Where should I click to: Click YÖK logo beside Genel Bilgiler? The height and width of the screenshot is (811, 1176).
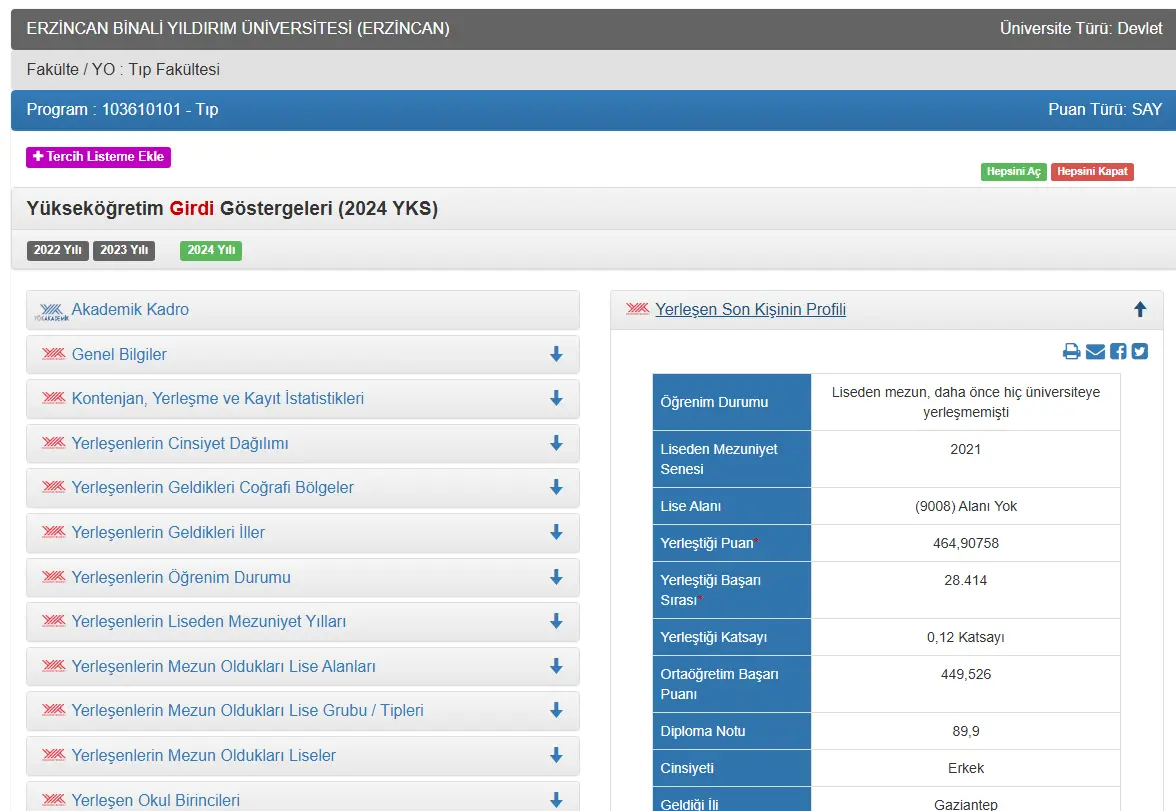click(x=53, y=354)
